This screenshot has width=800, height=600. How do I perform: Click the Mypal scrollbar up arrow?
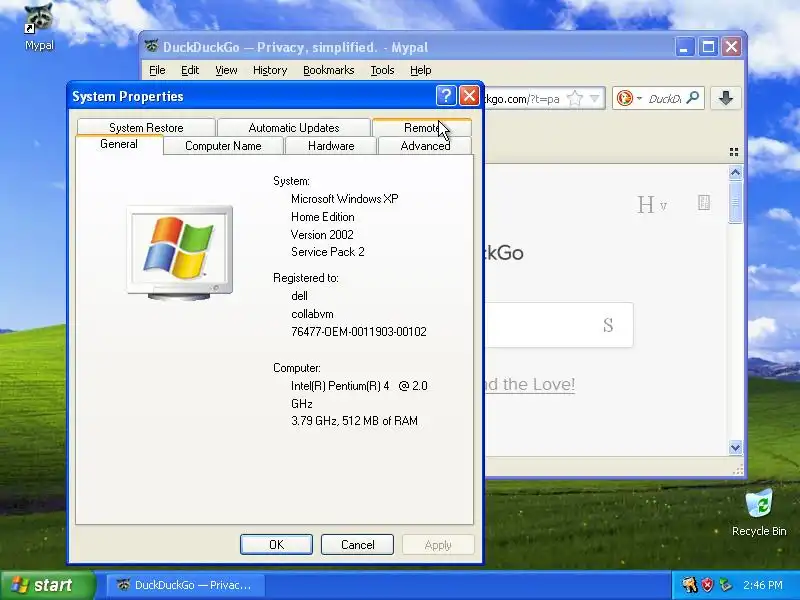click(735, 173)
